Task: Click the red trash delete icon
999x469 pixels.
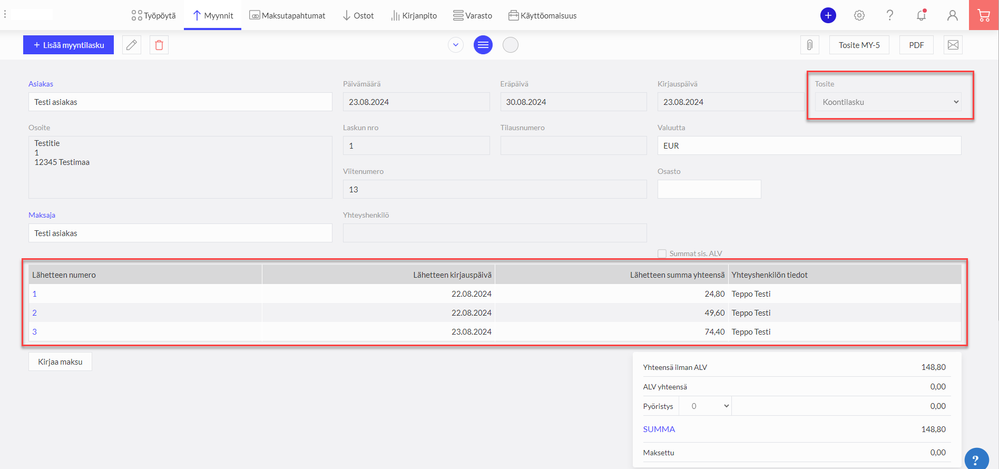Action: coord(160,45)
